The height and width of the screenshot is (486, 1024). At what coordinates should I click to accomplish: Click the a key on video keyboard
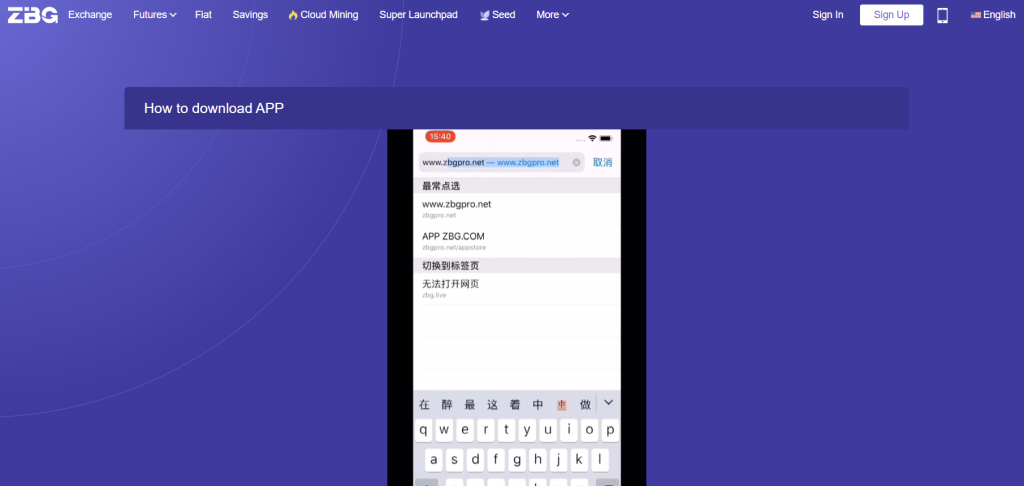[434, 459]
